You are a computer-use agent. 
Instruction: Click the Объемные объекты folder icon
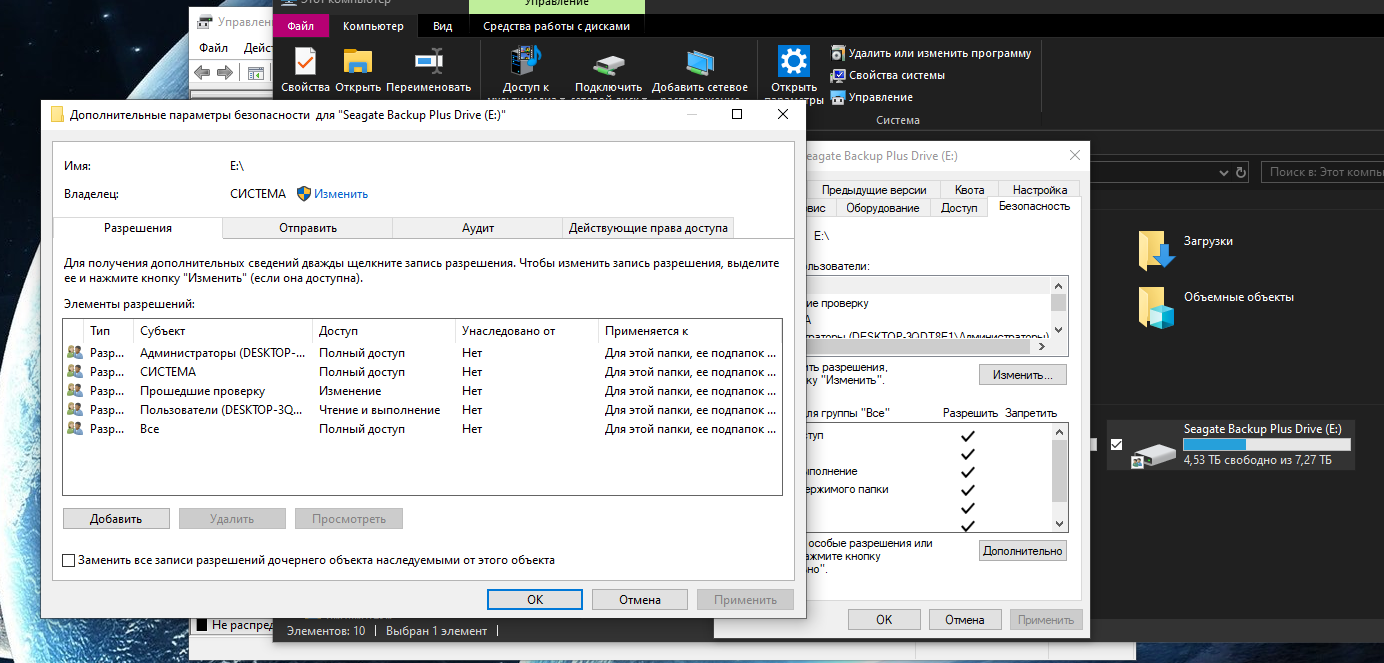tap(1156, 306)
